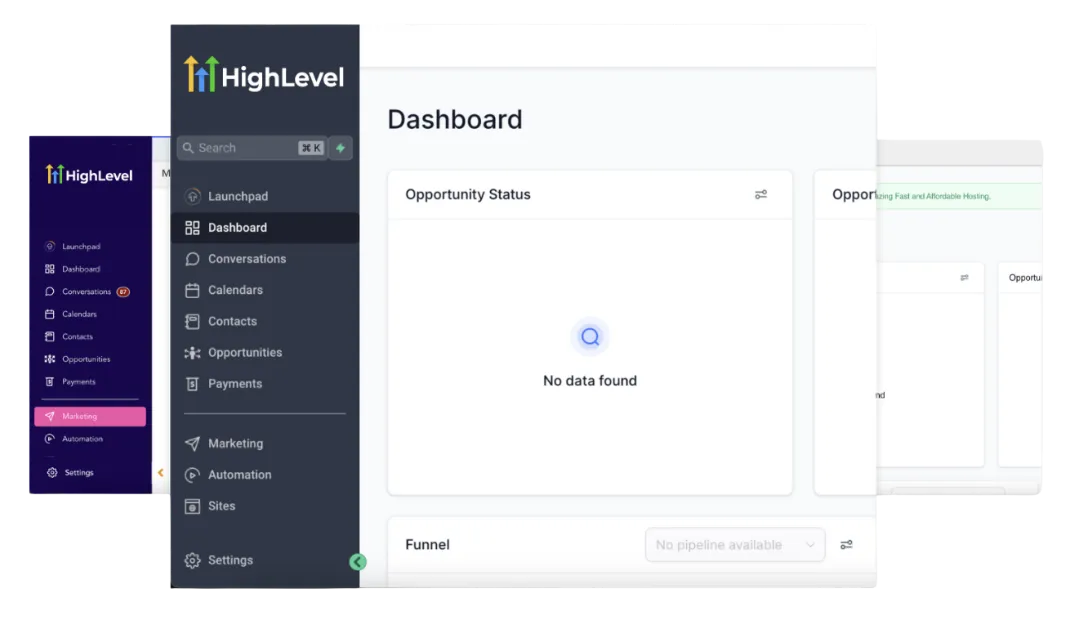
Task: Click the No data found message
Action: pyautogui.click(x=590, y=381)
